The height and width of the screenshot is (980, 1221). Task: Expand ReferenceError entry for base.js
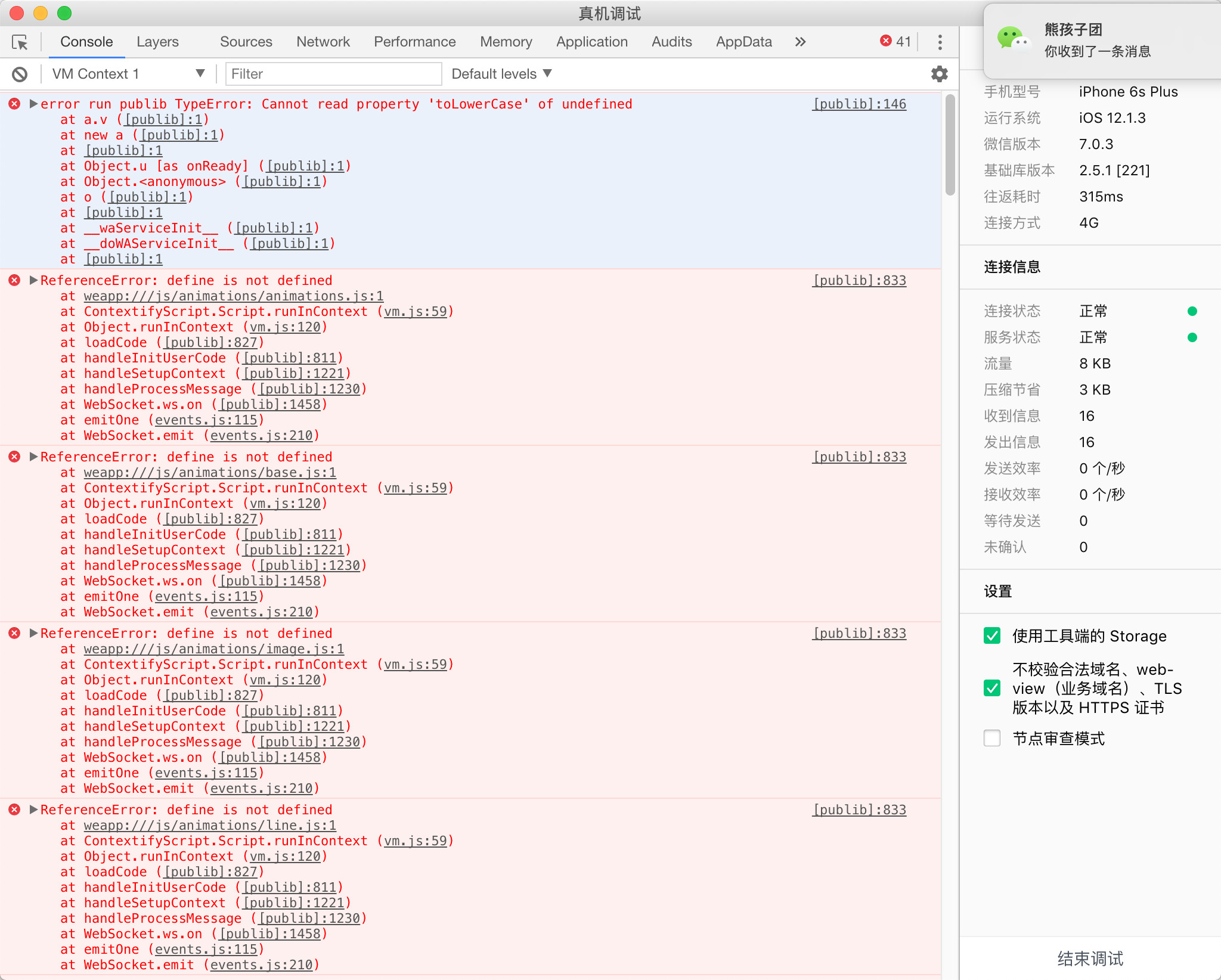(33, 457)
